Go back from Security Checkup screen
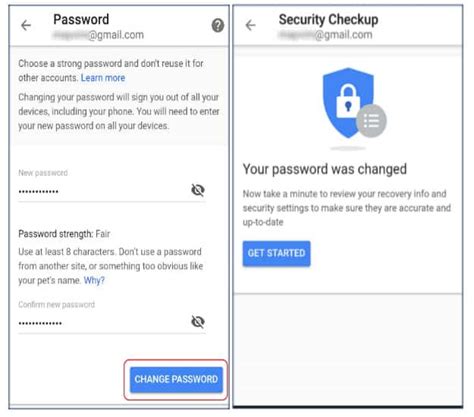 tap(250, 25)
